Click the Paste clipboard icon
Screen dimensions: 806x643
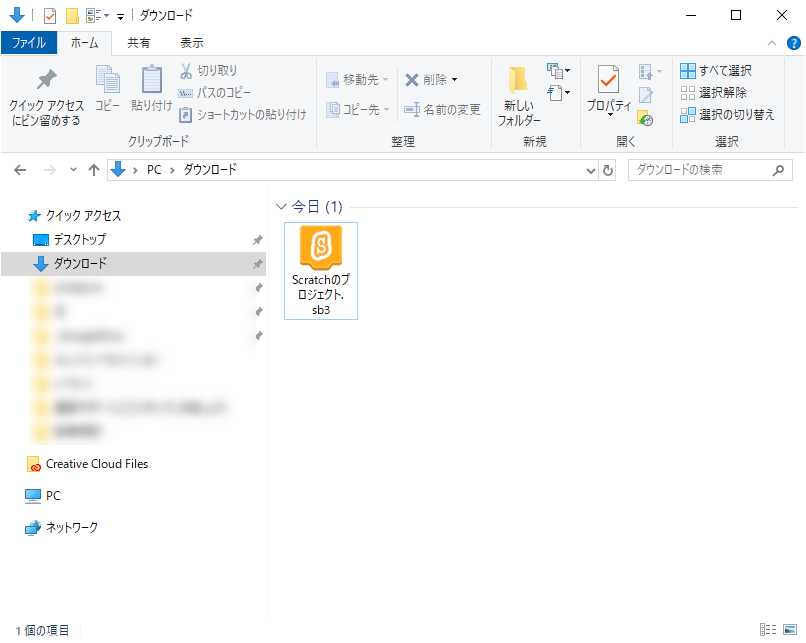151,80
